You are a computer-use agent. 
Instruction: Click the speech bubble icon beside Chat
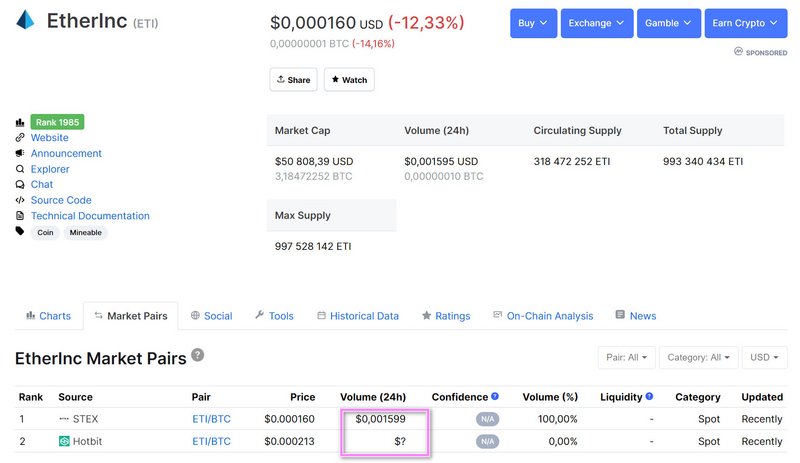point(20,184)
